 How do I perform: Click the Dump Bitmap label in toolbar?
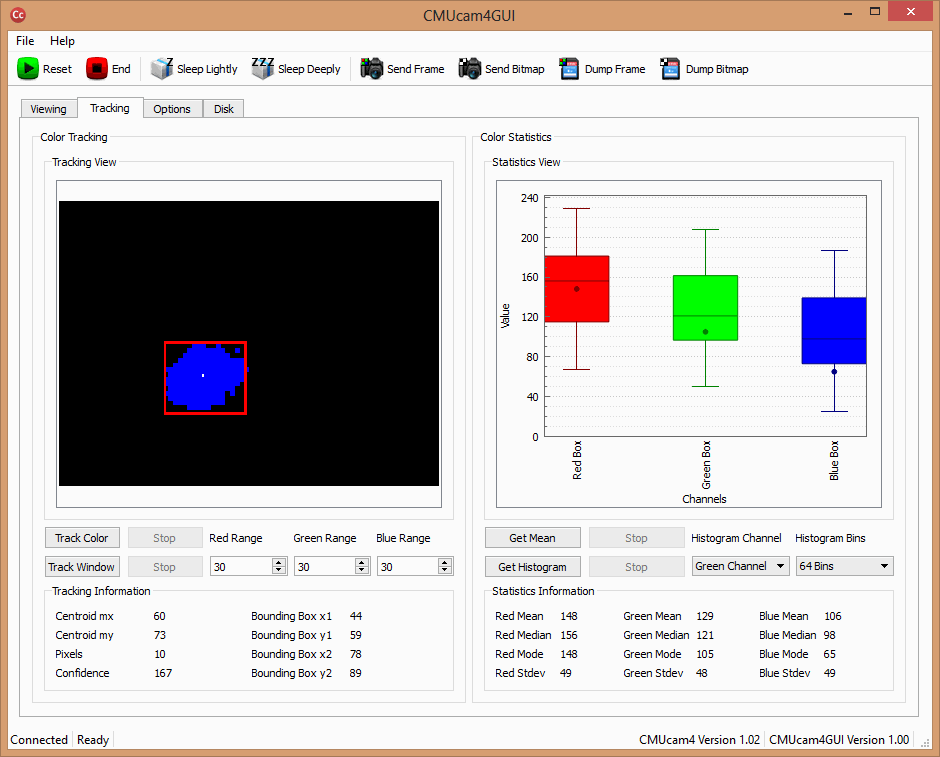[x=717, y=69]
